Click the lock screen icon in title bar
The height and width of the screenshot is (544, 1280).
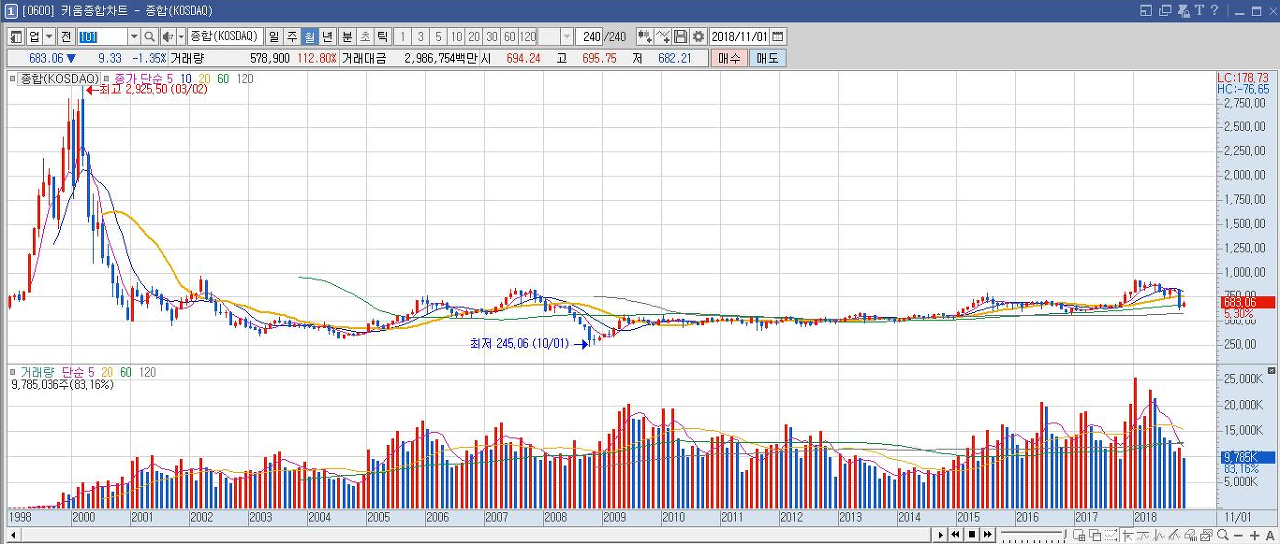tap(1183, 10)
